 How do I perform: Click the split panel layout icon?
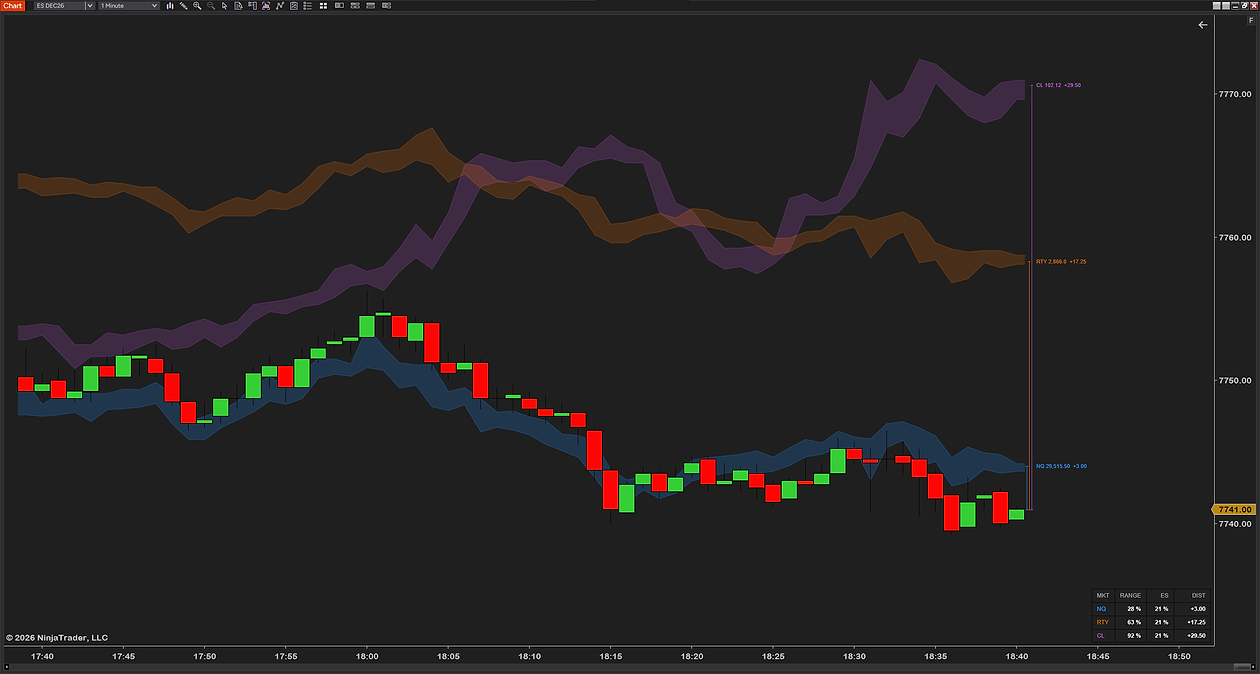(x=340, y=5)
